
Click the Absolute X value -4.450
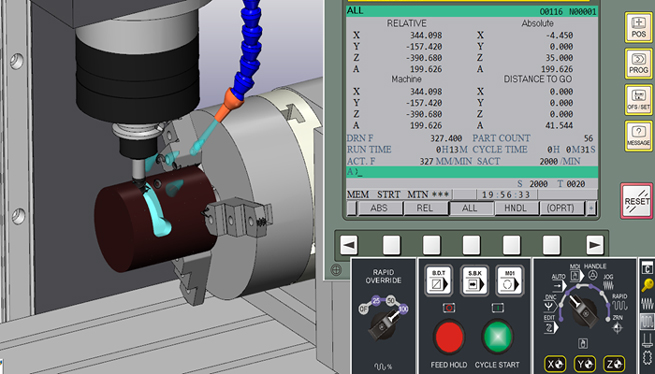559,36
